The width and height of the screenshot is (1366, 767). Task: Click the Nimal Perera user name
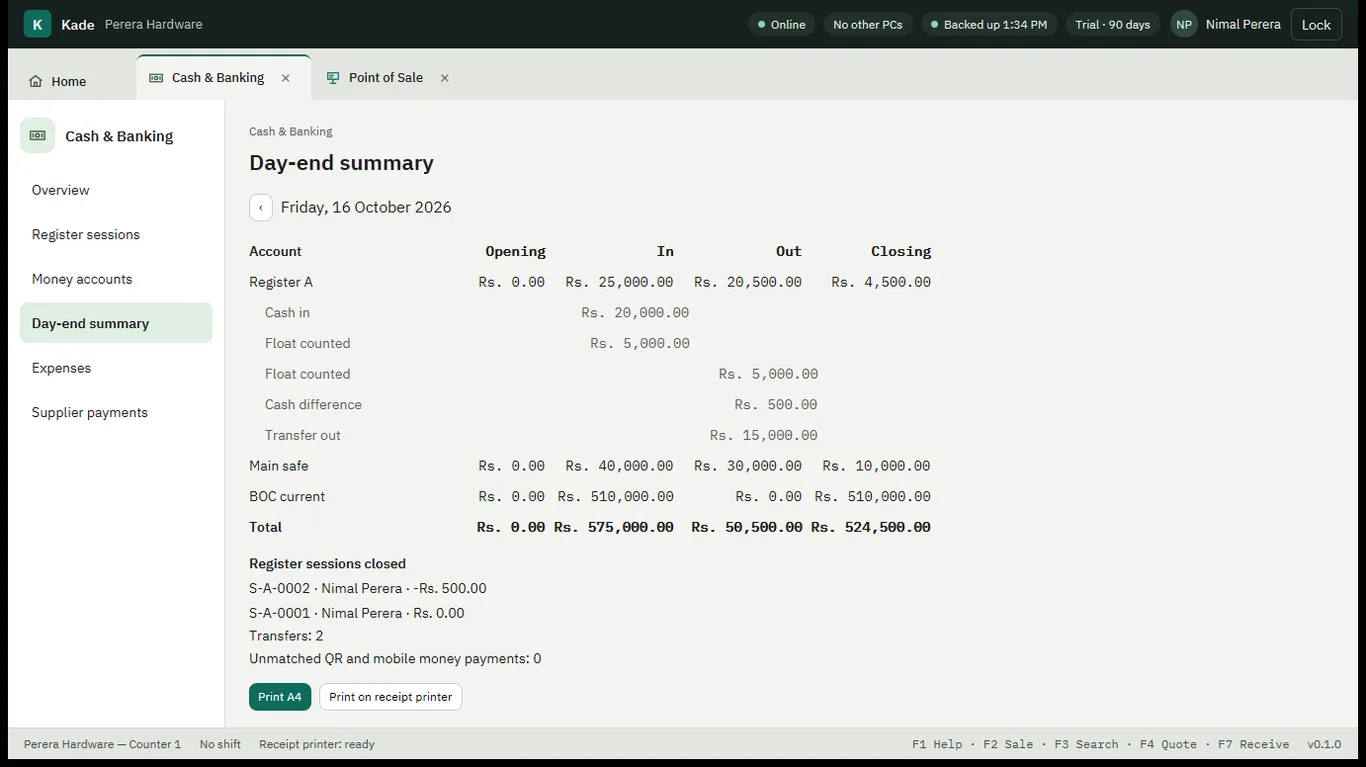1243,24
